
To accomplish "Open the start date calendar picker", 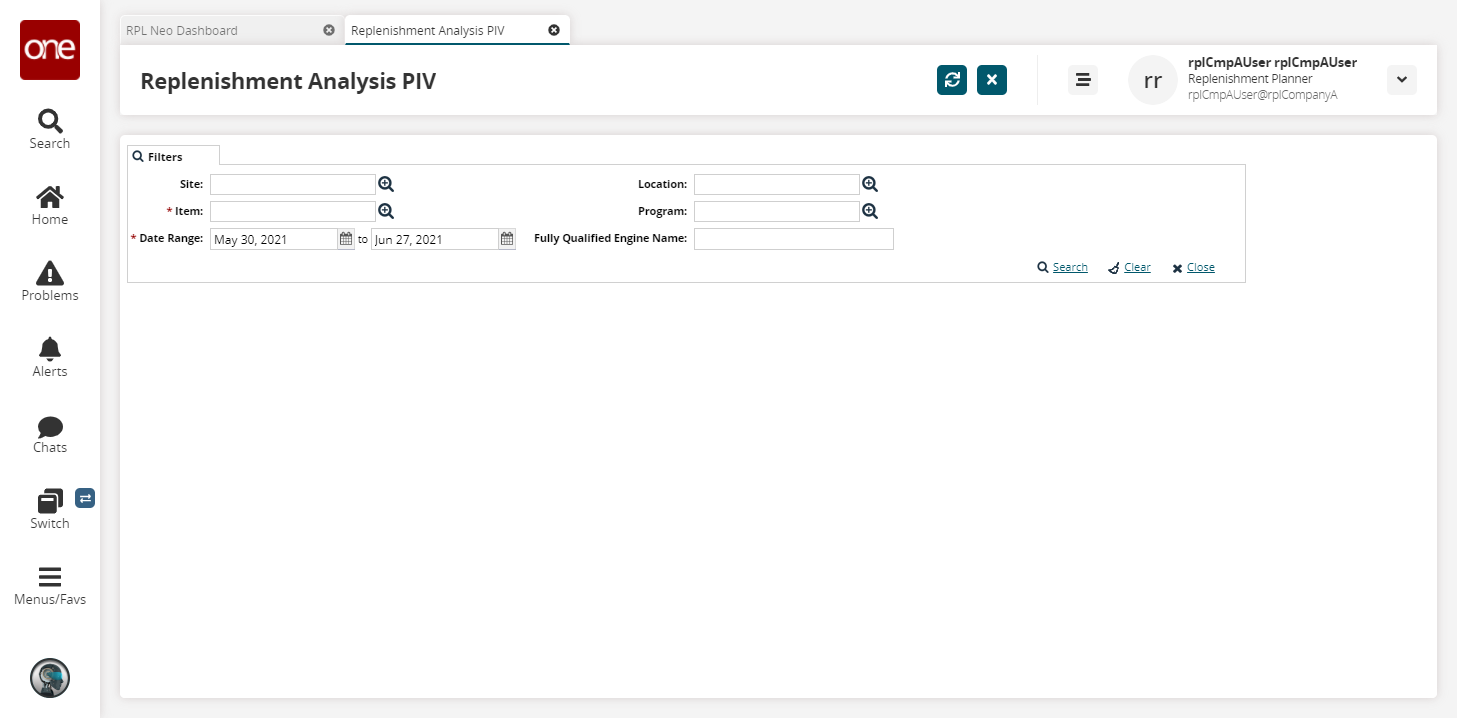I will [346, 239].
